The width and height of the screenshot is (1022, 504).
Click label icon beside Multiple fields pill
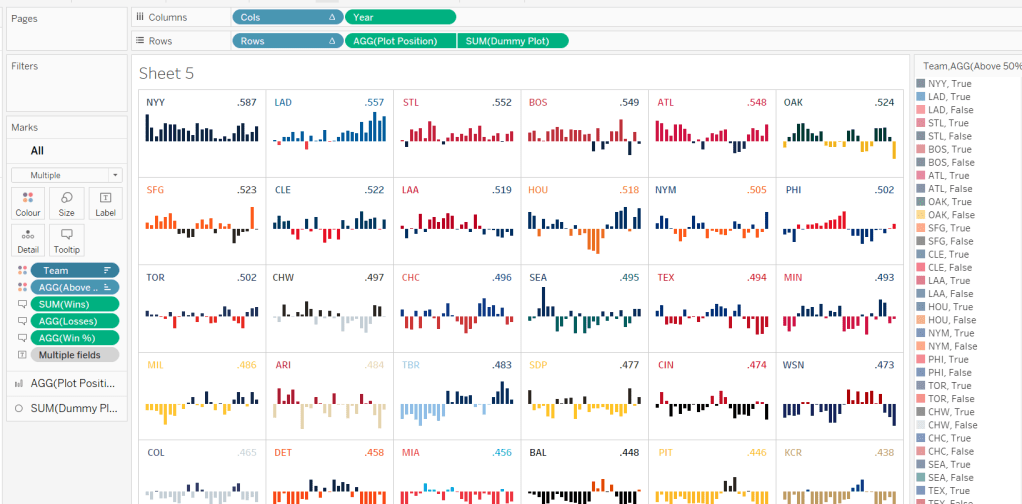[x=22, y=355]
